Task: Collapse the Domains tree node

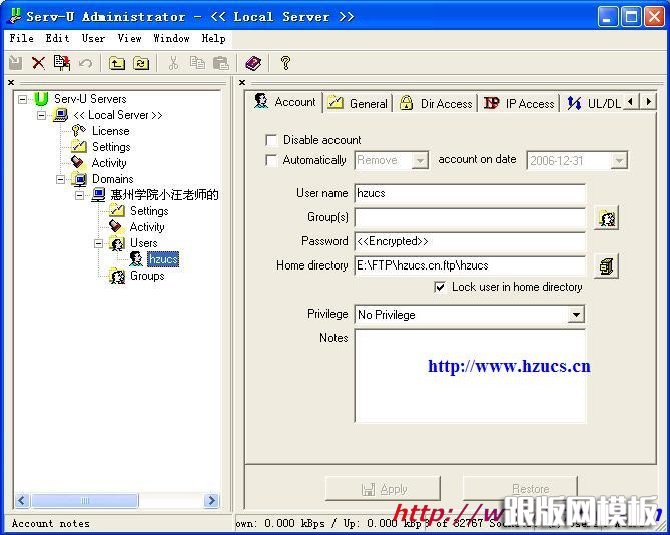Action: coord(61,179)
